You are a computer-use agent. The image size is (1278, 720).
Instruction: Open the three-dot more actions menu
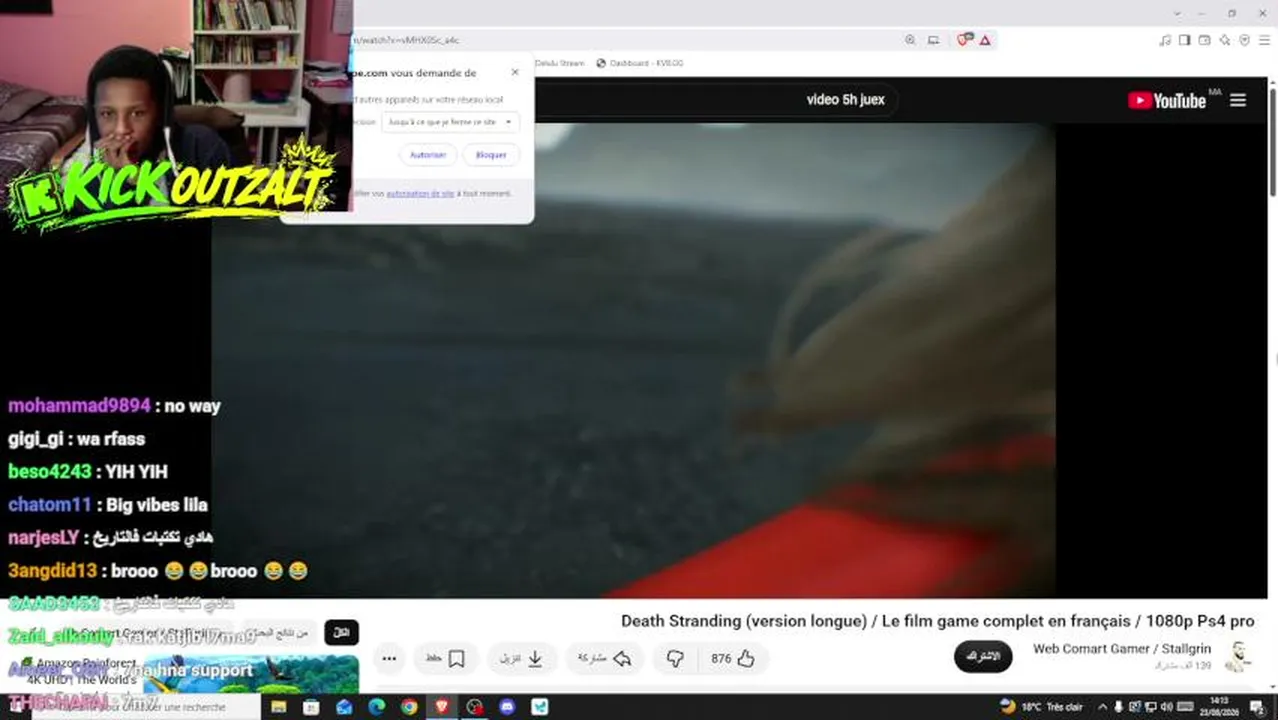[389, 658]
